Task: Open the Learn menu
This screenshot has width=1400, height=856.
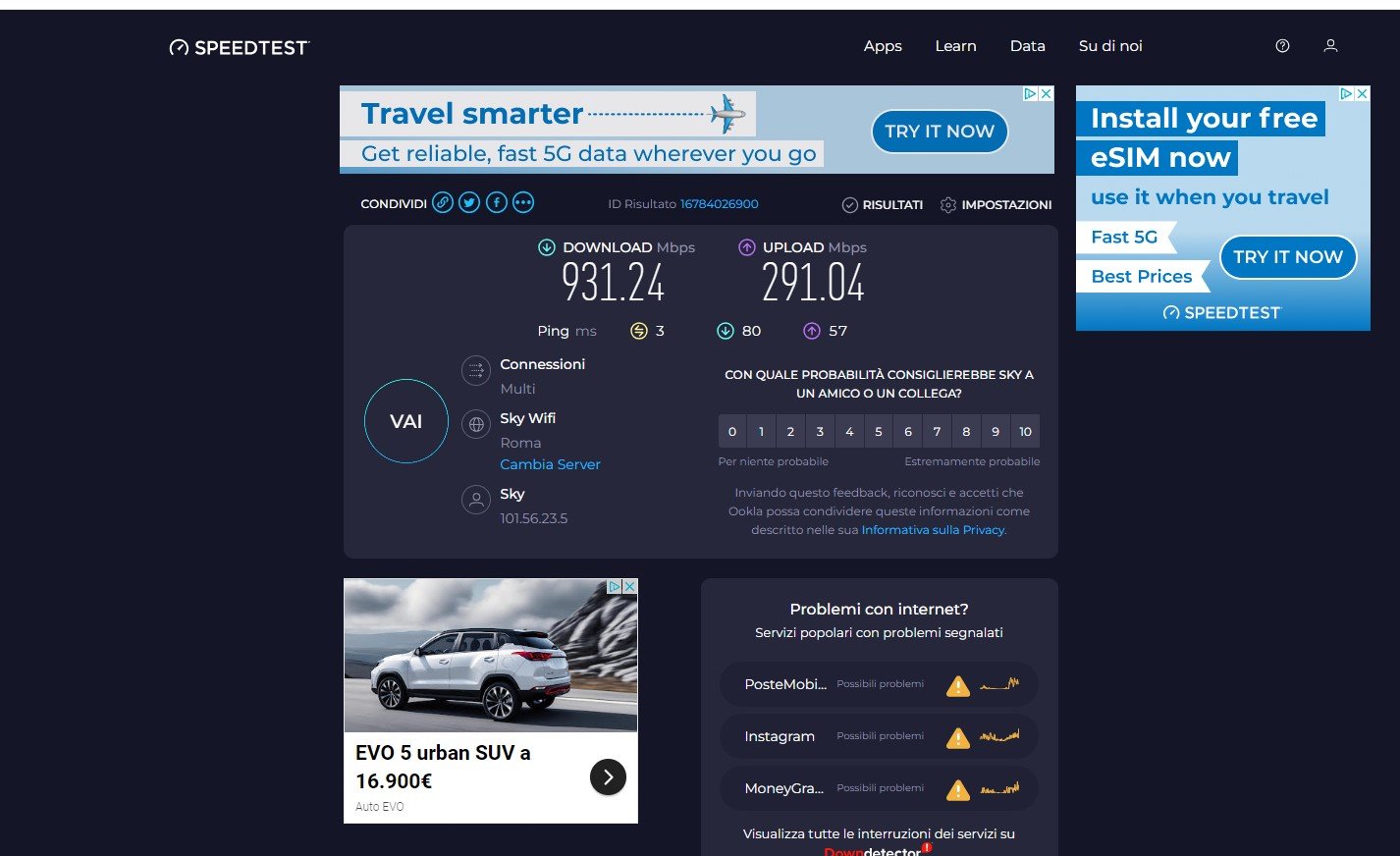Action: (x=955, y=46)
